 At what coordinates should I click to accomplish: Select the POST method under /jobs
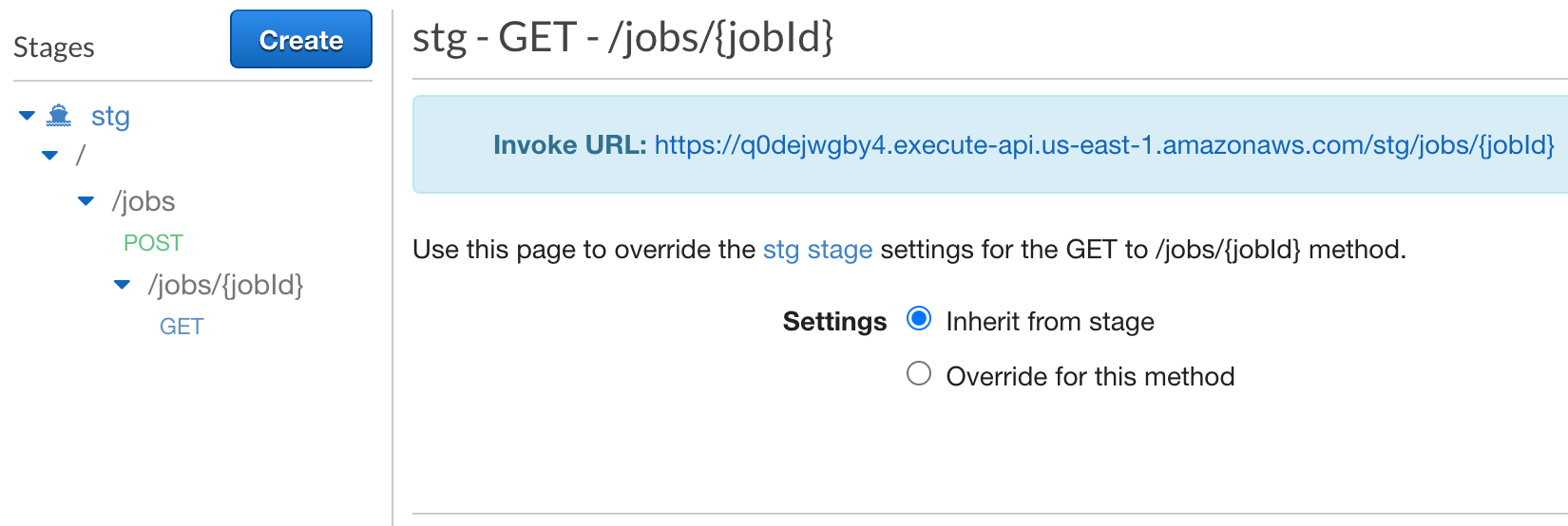pyautogui.click(x=153, y=243)
